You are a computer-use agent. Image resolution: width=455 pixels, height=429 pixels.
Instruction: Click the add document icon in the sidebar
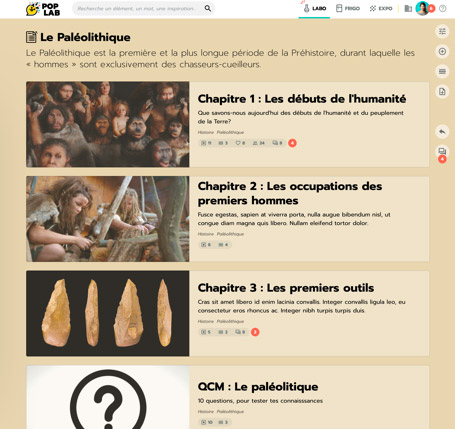pyautogui.click(x=442, y=91)
